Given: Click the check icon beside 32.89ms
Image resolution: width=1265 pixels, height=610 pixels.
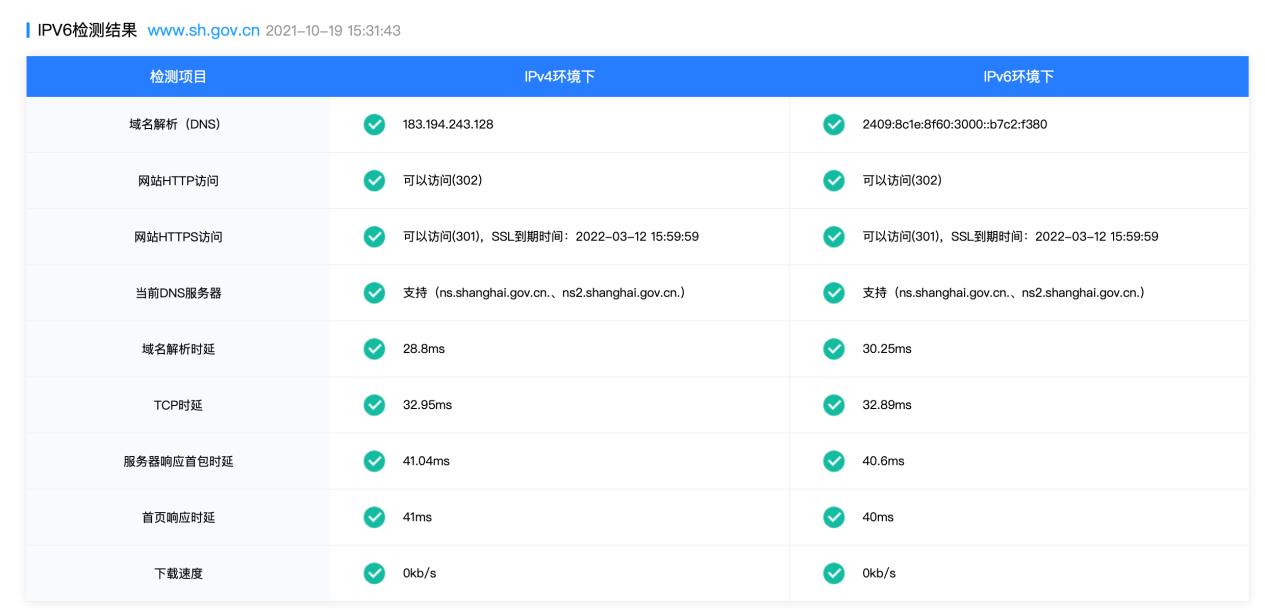Looking at the screenshot, I should point(833,405).
